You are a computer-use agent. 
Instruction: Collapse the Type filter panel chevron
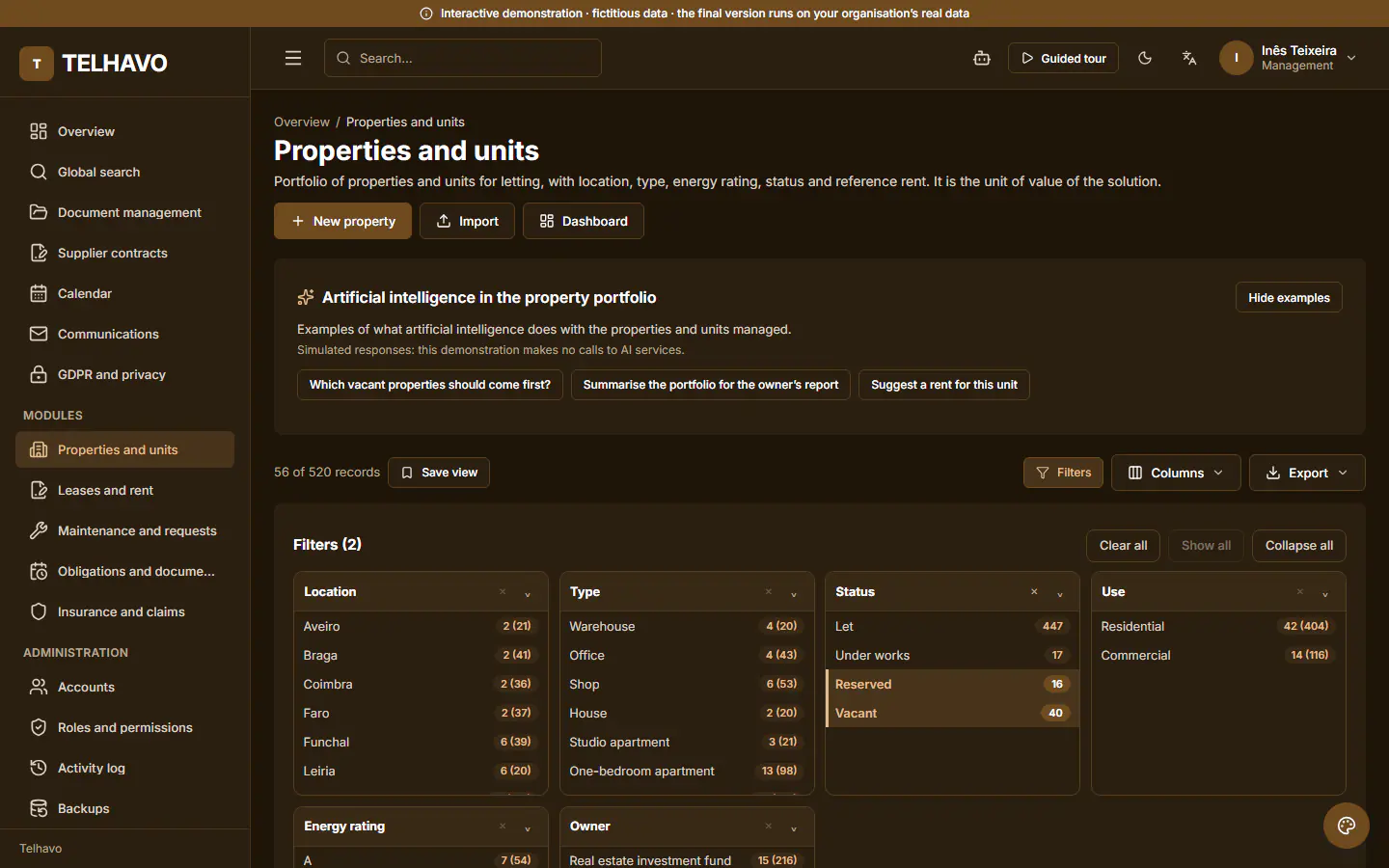pos(794,593)
